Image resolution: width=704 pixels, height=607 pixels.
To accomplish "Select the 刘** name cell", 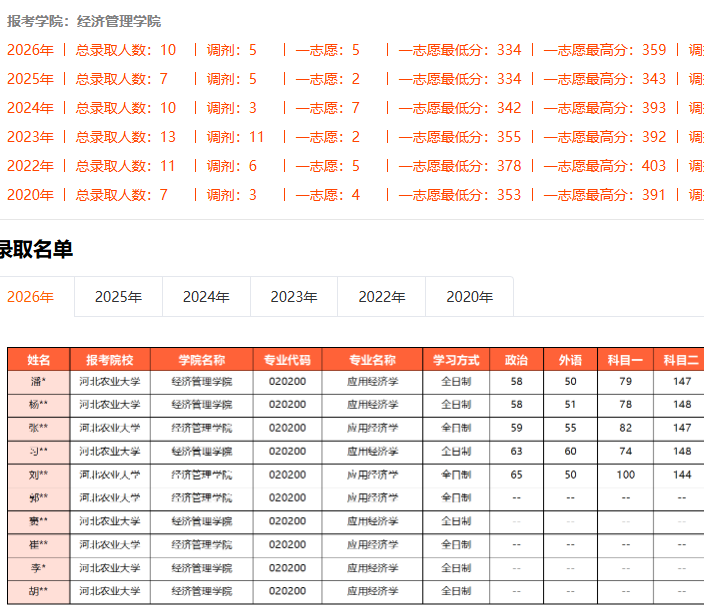I will pos(39,475).
